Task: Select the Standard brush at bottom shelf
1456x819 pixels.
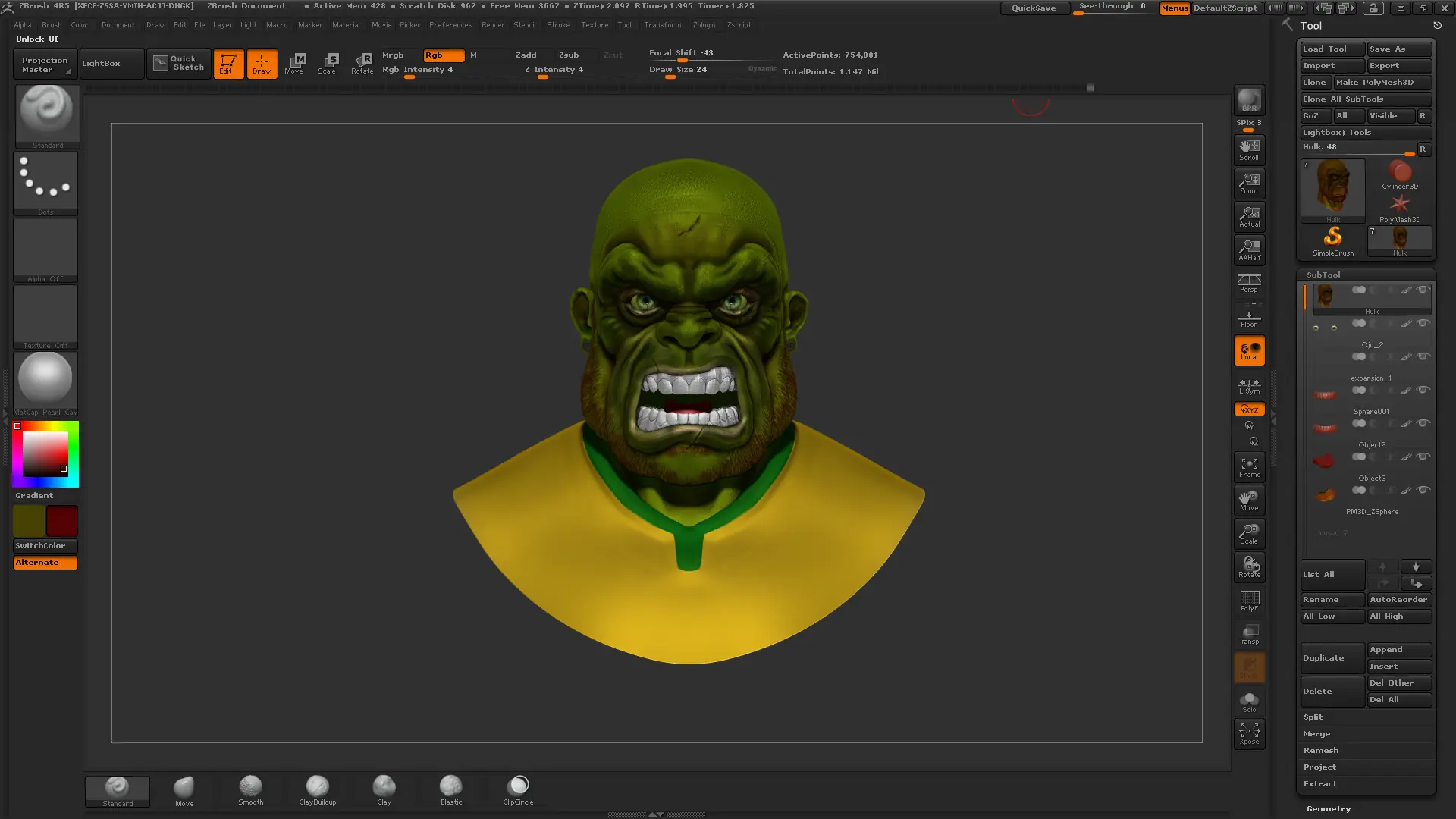Action: 118,791
